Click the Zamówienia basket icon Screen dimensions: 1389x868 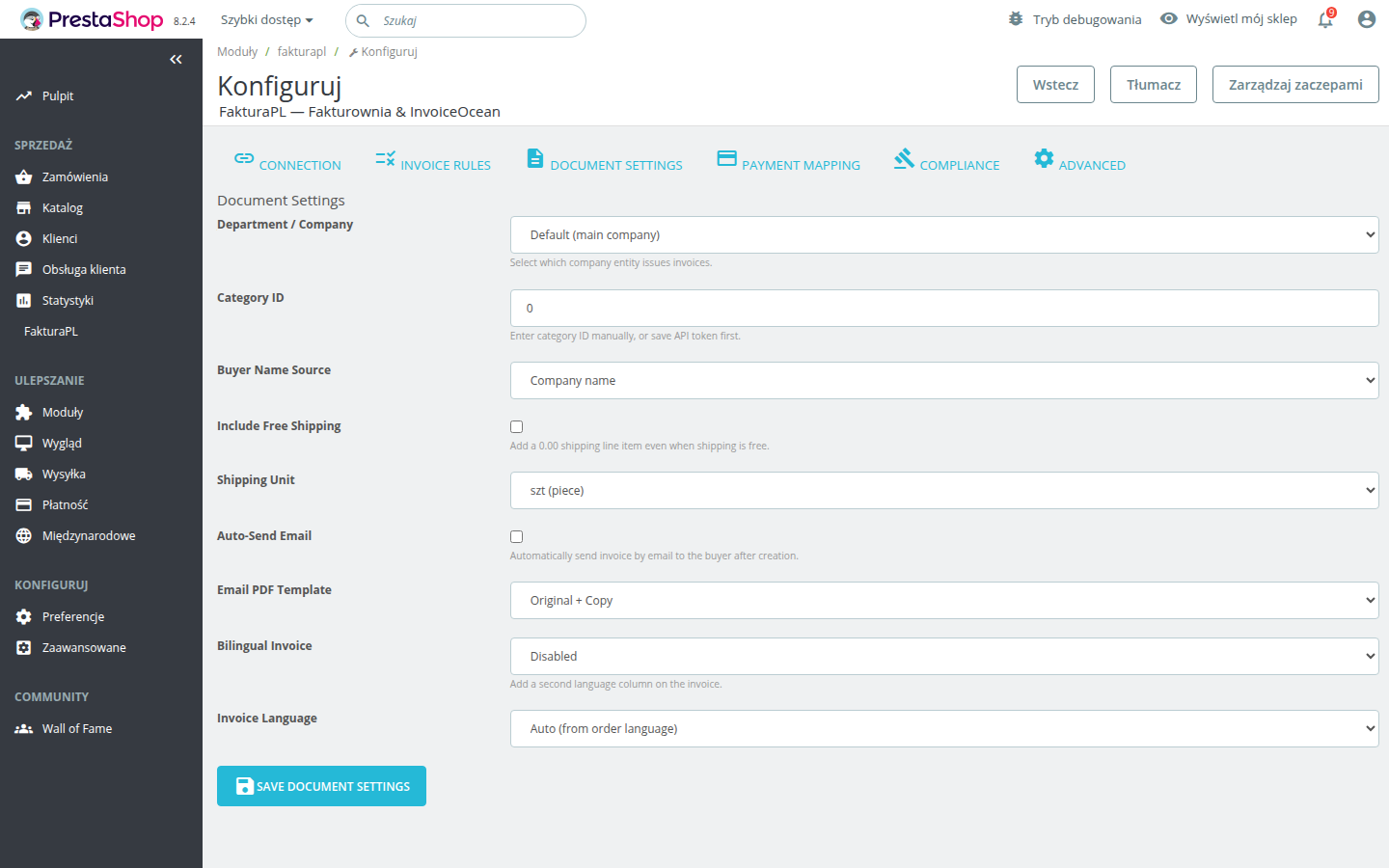(24, 177)
